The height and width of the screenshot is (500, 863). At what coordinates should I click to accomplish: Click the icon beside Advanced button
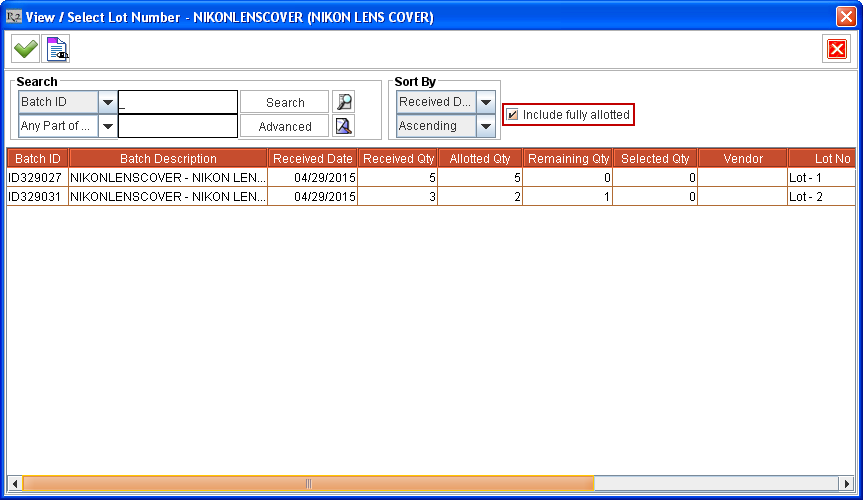click(343, 126)
